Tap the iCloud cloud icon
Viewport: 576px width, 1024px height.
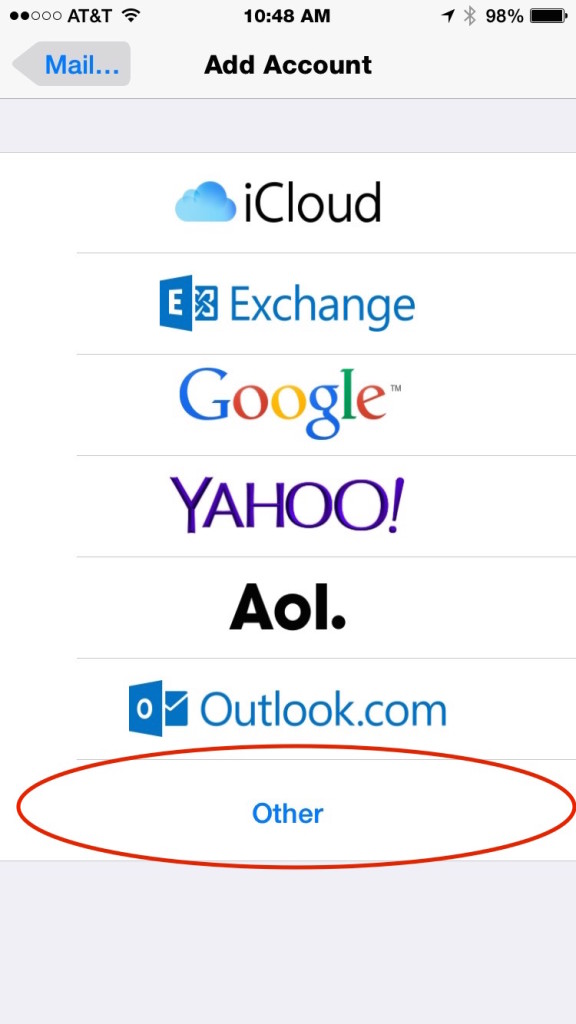pyautogui.click(x=205, y=202)
